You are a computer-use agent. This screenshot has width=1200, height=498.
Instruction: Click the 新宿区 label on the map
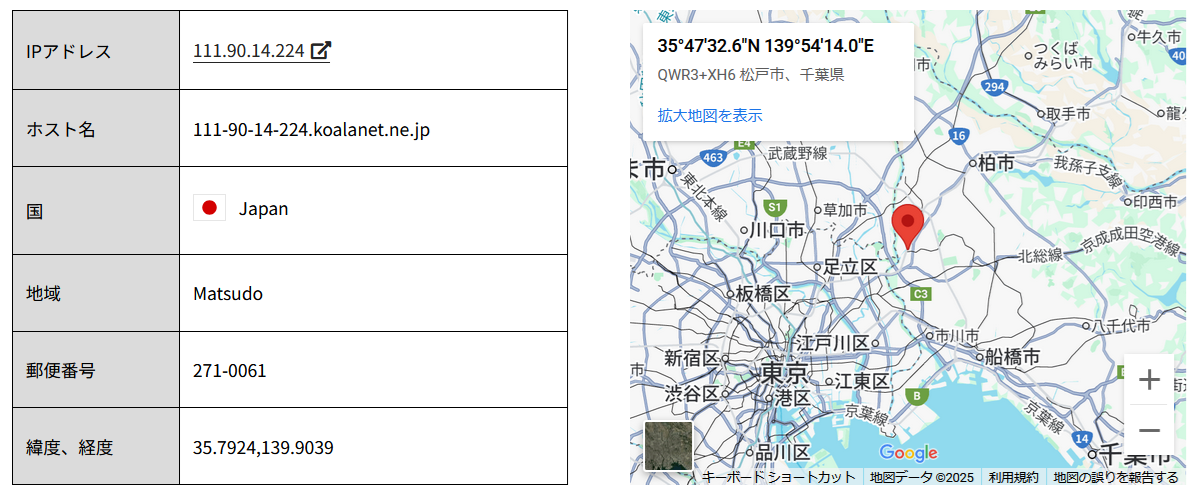tap(691, 358)
